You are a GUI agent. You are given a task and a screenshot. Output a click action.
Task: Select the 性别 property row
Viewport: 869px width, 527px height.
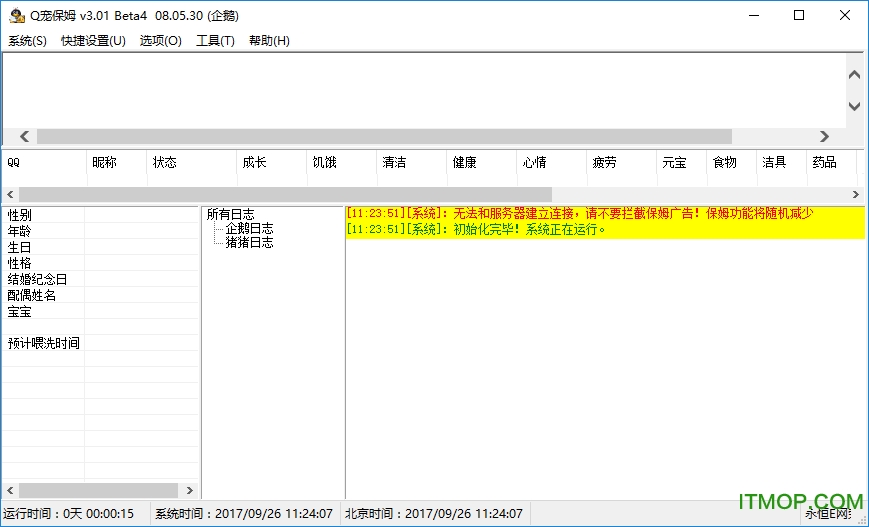coord(100,215)
